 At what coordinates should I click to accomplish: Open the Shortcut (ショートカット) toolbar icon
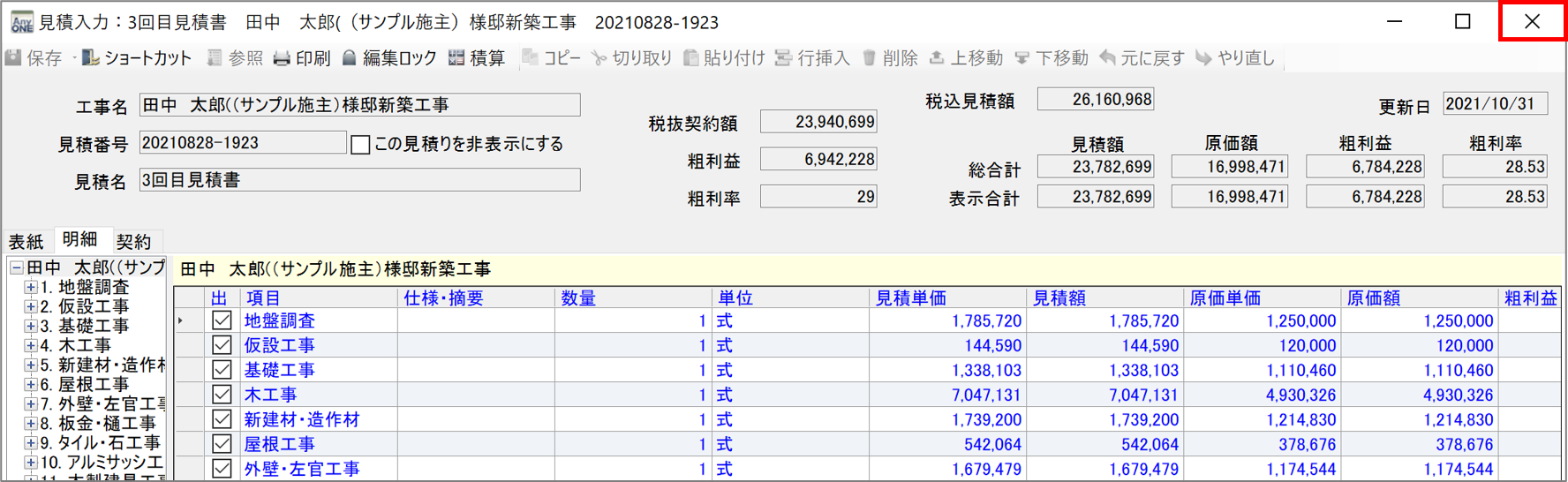coord(90,58)
